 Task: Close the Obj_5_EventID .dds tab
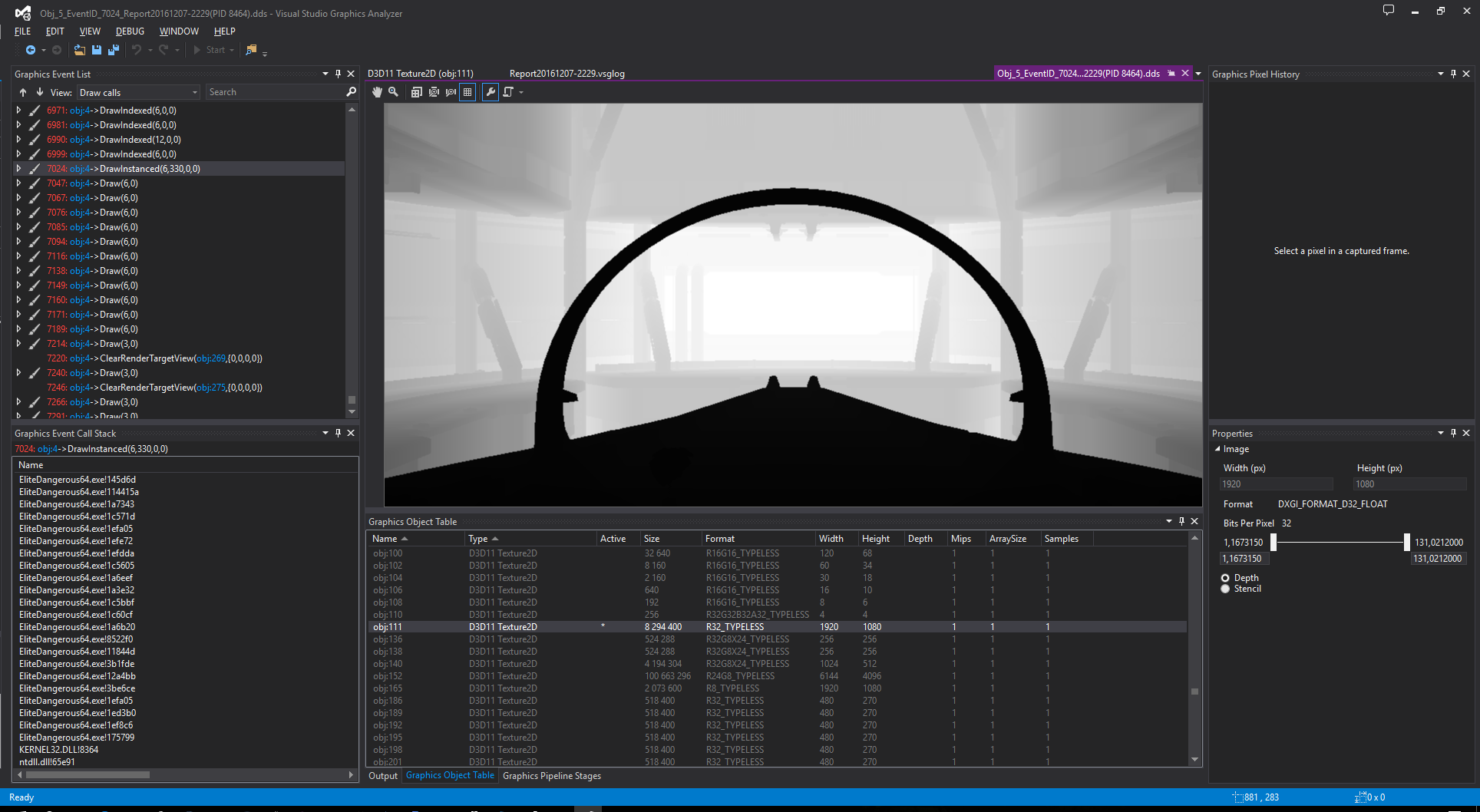coord(1185,74)
